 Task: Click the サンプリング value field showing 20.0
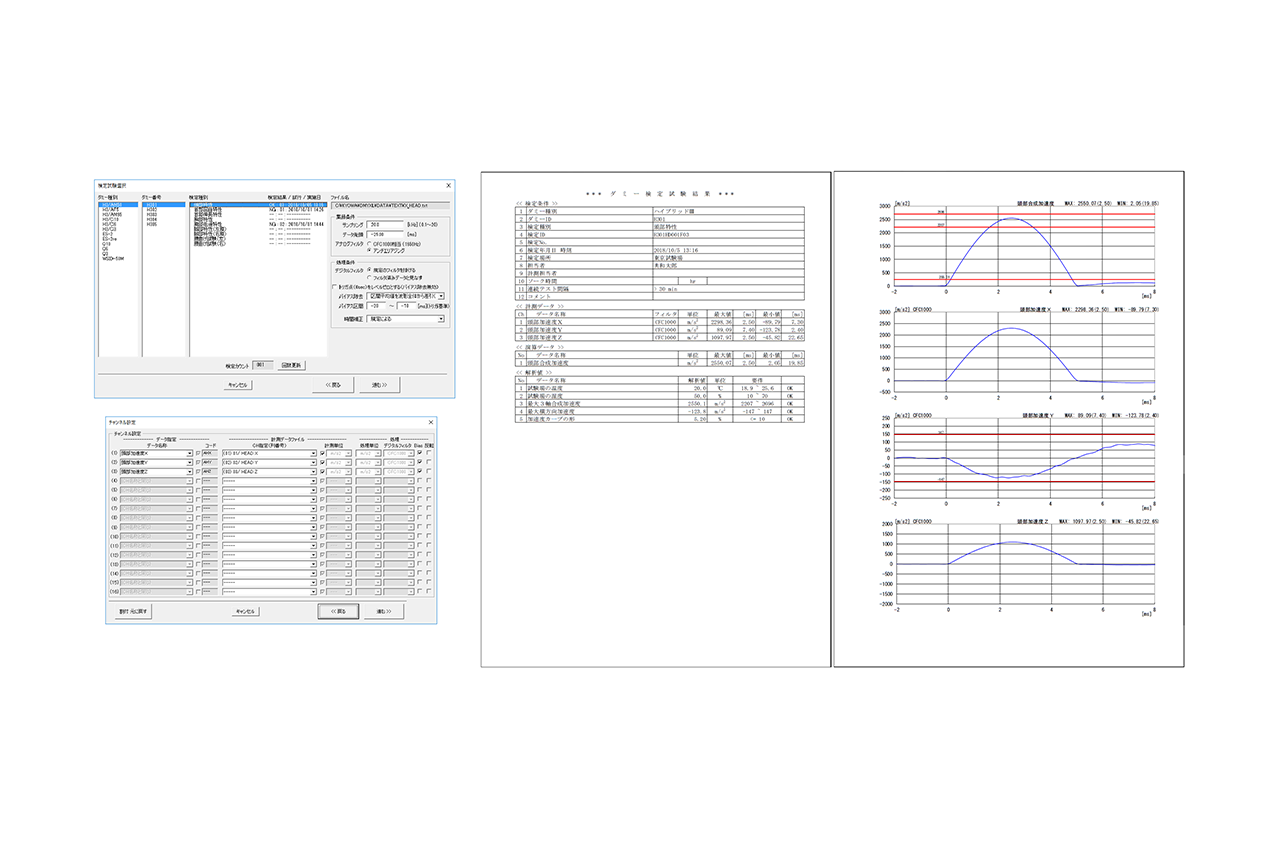[x=384, y=225]
